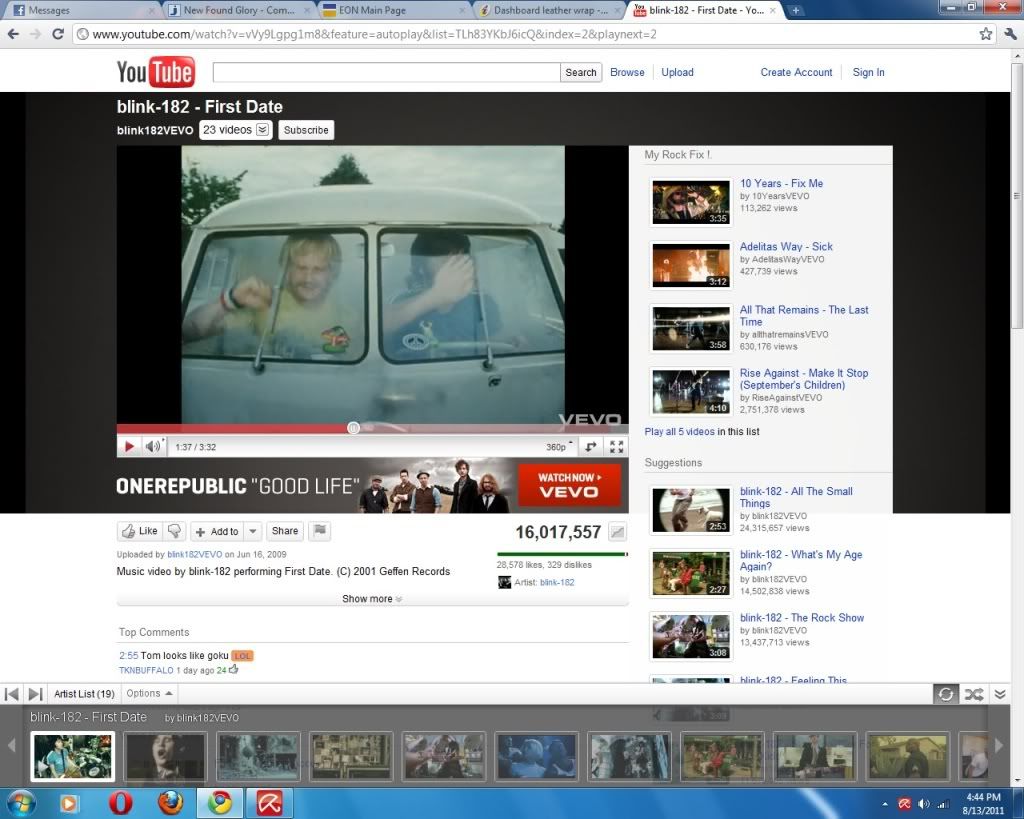Flag the video using the flag icon
This screenshot has width=1024, height=819.
320,531
